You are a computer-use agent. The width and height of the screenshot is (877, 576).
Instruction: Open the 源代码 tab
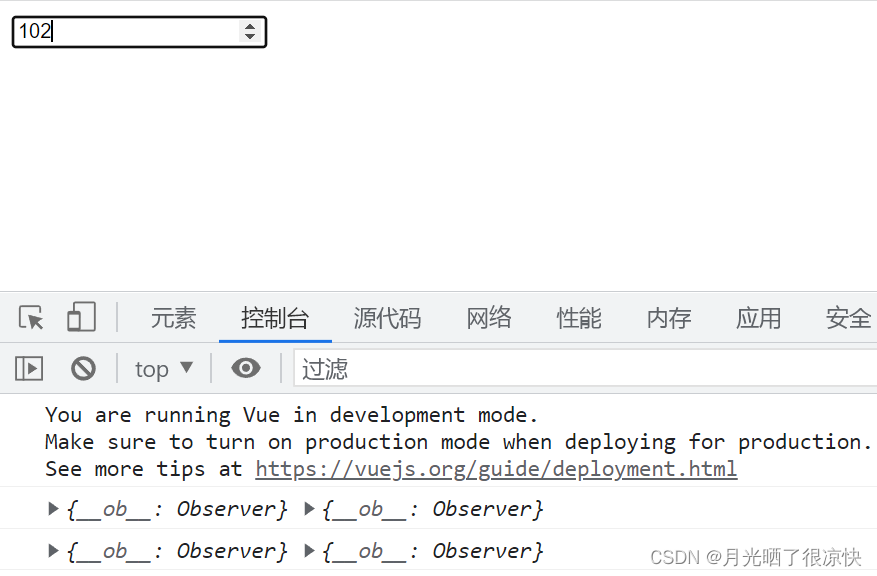pyautogui.click(x=387, y=318)
